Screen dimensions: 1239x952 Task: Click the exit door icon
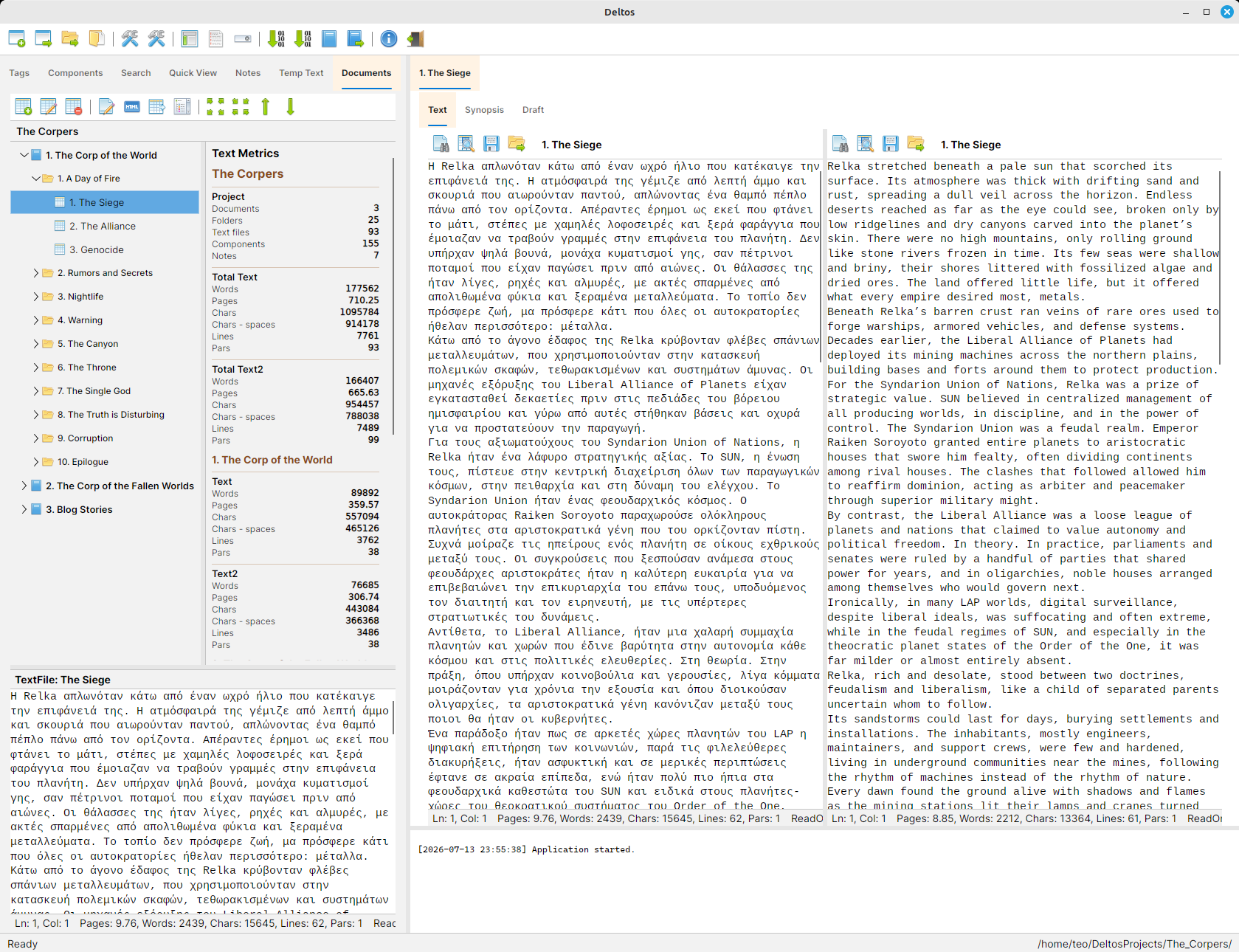[x=415, y=39]
